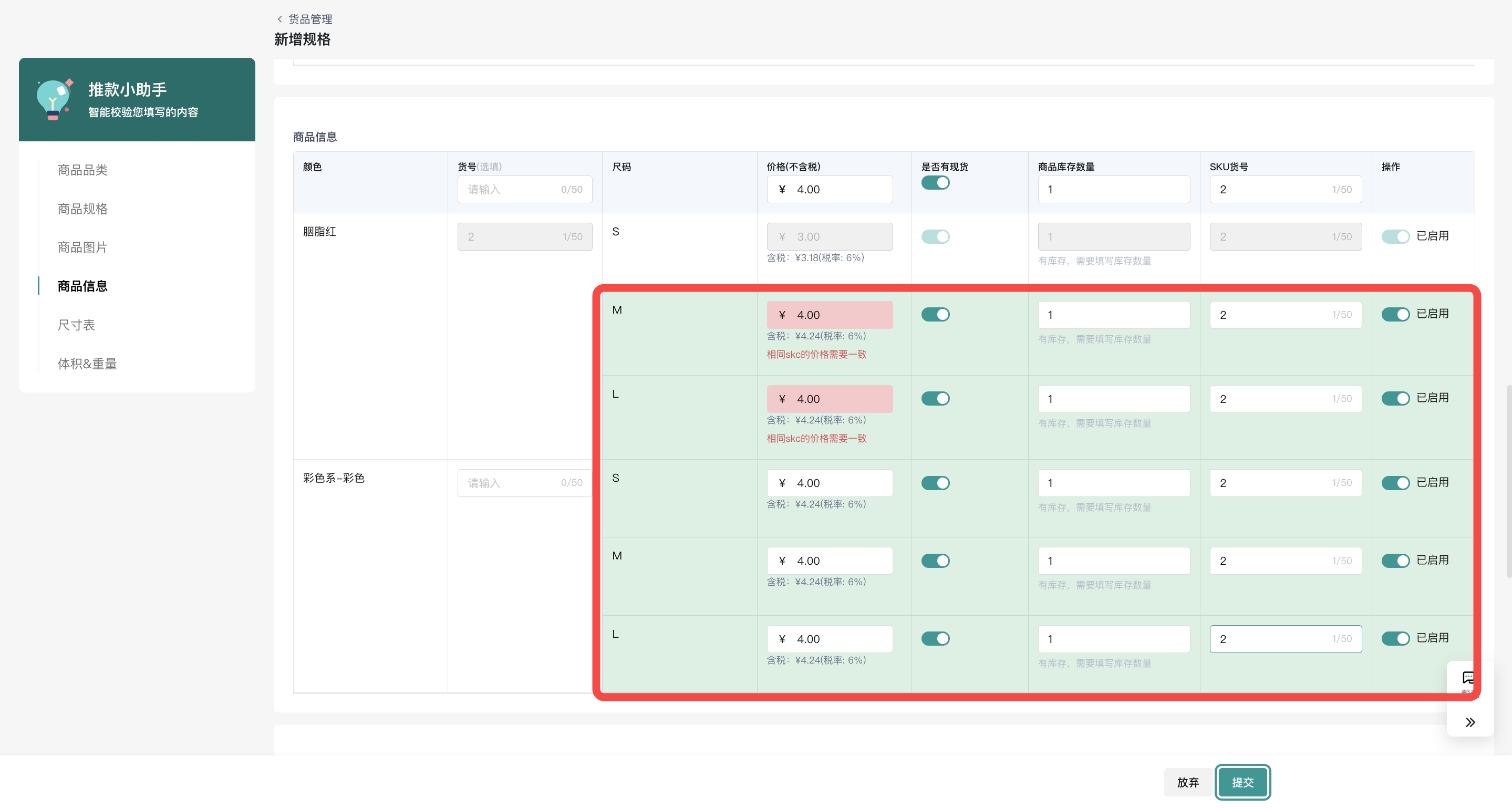
Task: Click the 提交 button
Action: click(x=1242, y=782)
